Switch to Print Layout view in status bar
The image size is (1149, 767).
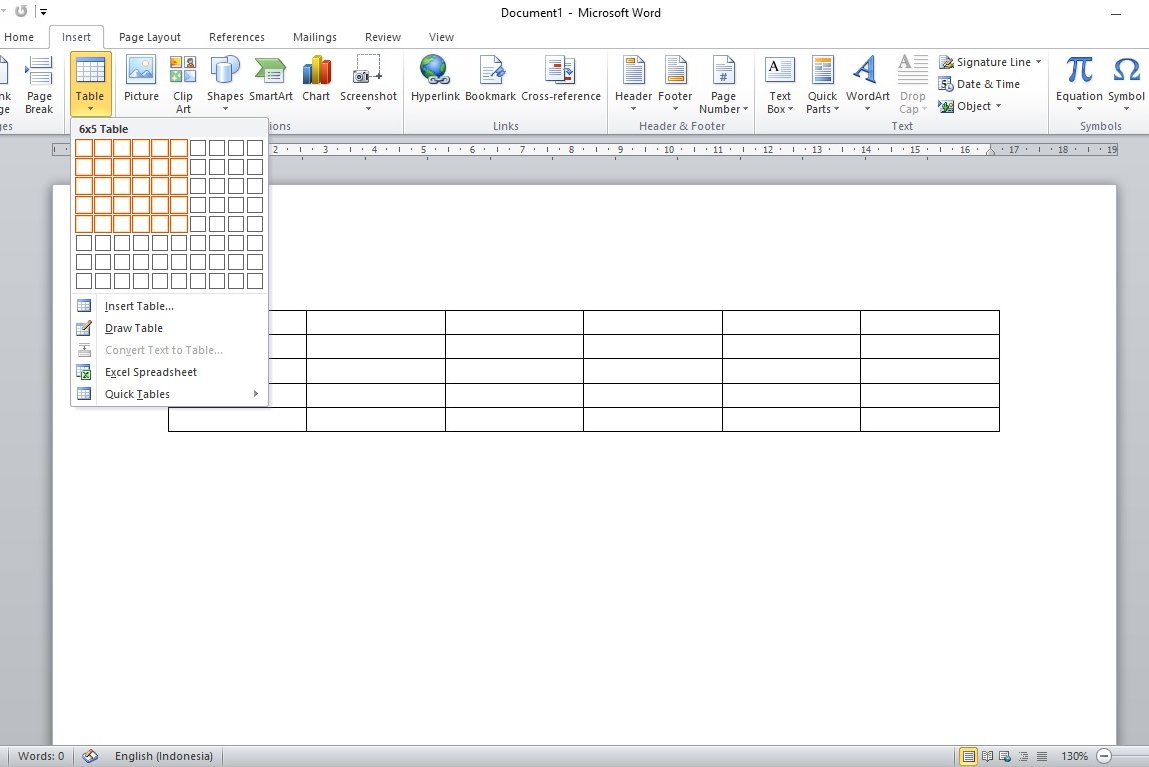[x=968, y=756]
